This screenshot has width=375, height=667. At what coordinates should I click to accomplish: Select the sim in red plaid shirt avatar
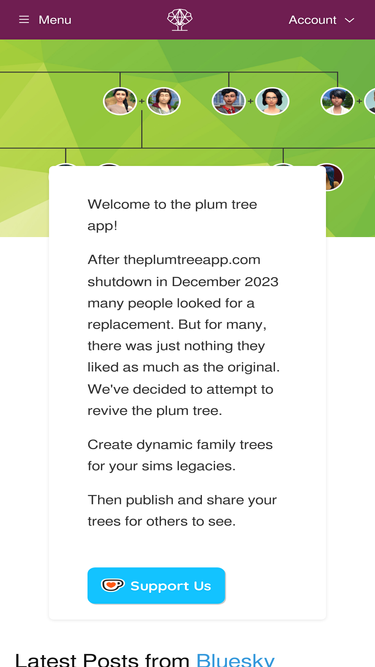229,101
